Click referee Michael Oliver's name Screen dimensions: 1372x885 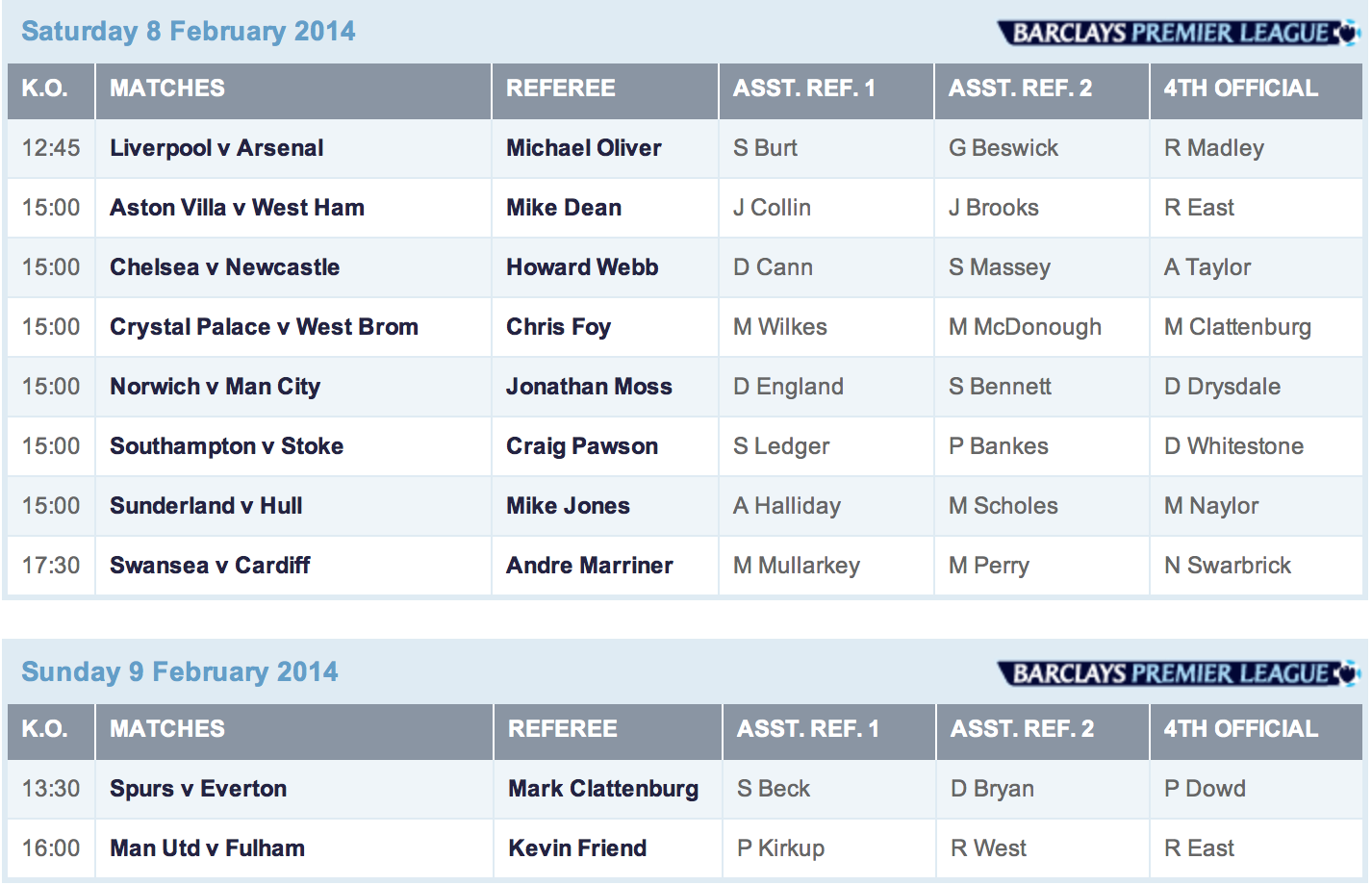point(583,148)
